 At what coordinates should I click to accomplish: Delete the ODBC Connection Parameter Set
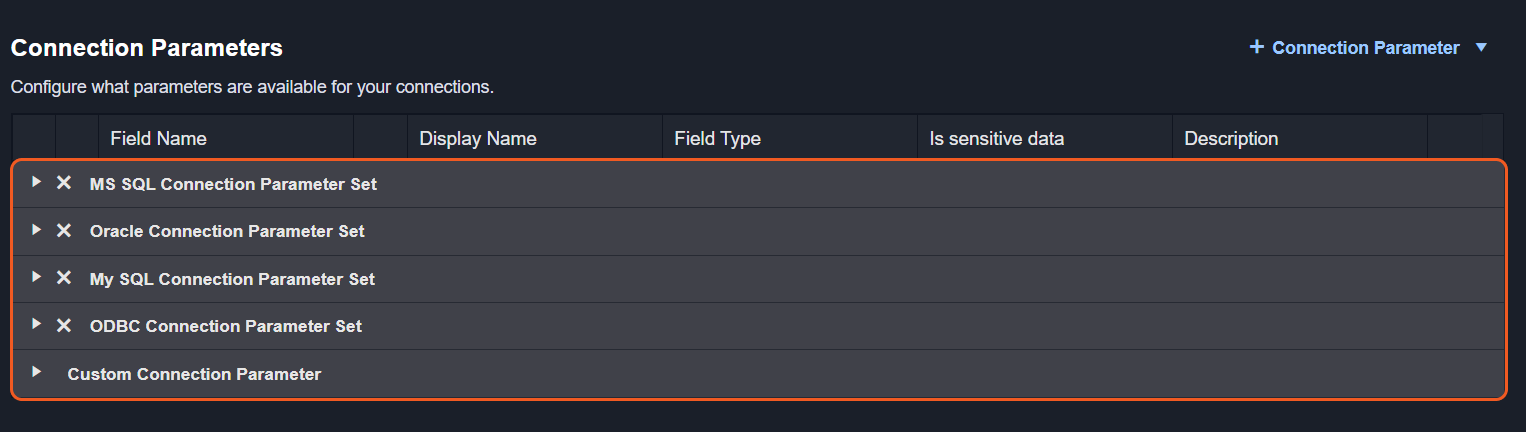64,325
